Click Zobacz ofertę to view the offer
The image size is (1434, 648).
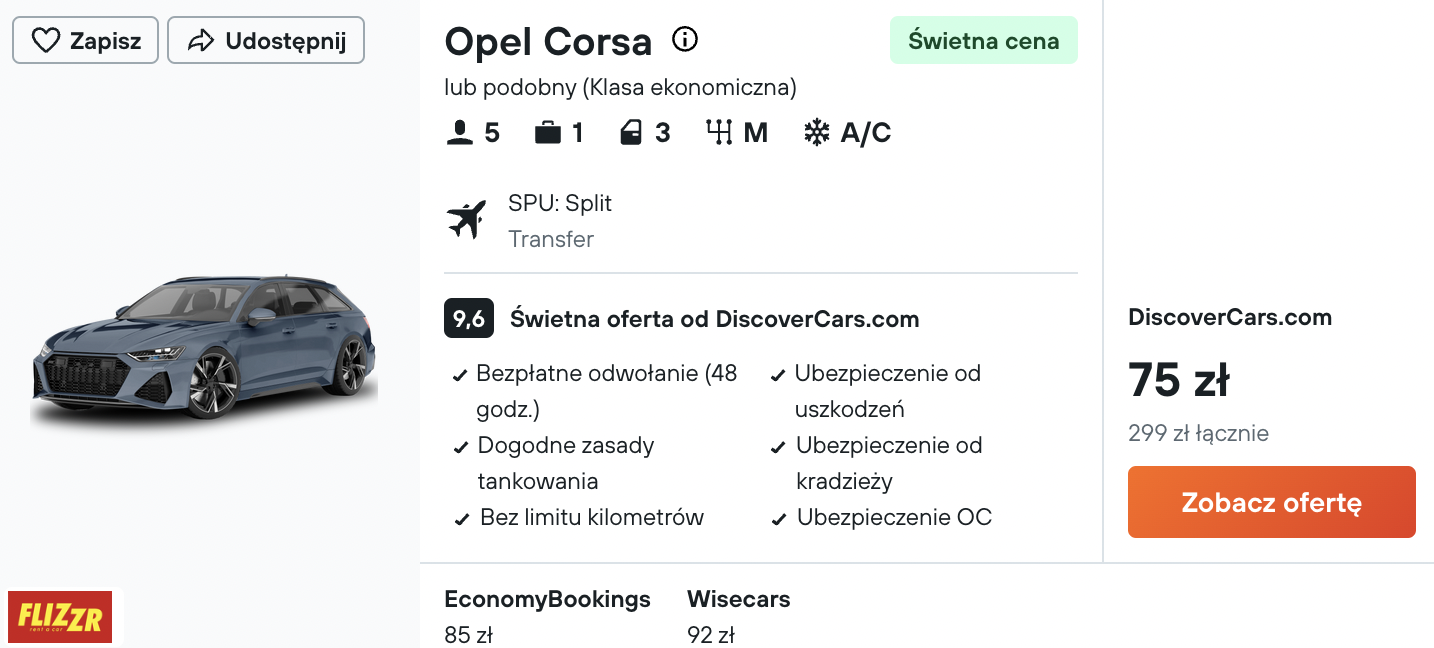(1272, 502)
